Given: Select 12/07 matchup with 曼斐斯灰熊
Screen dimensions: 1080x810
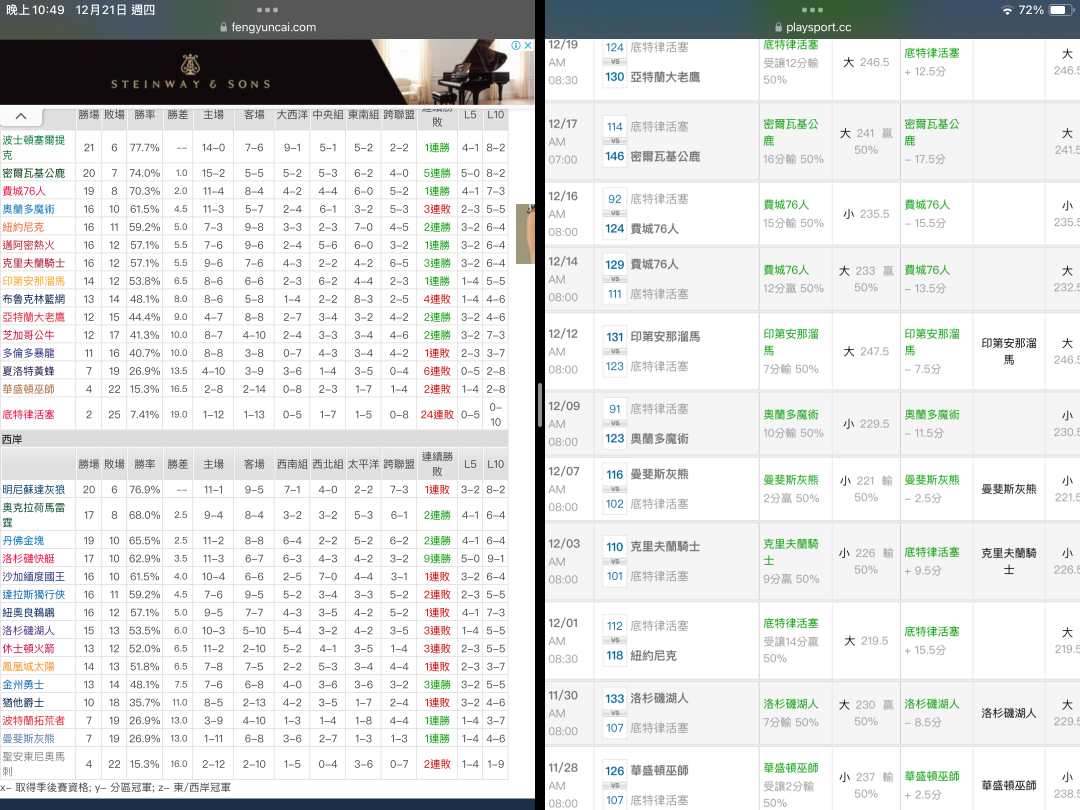Looking at the screenshot, I should coord(677,489).
